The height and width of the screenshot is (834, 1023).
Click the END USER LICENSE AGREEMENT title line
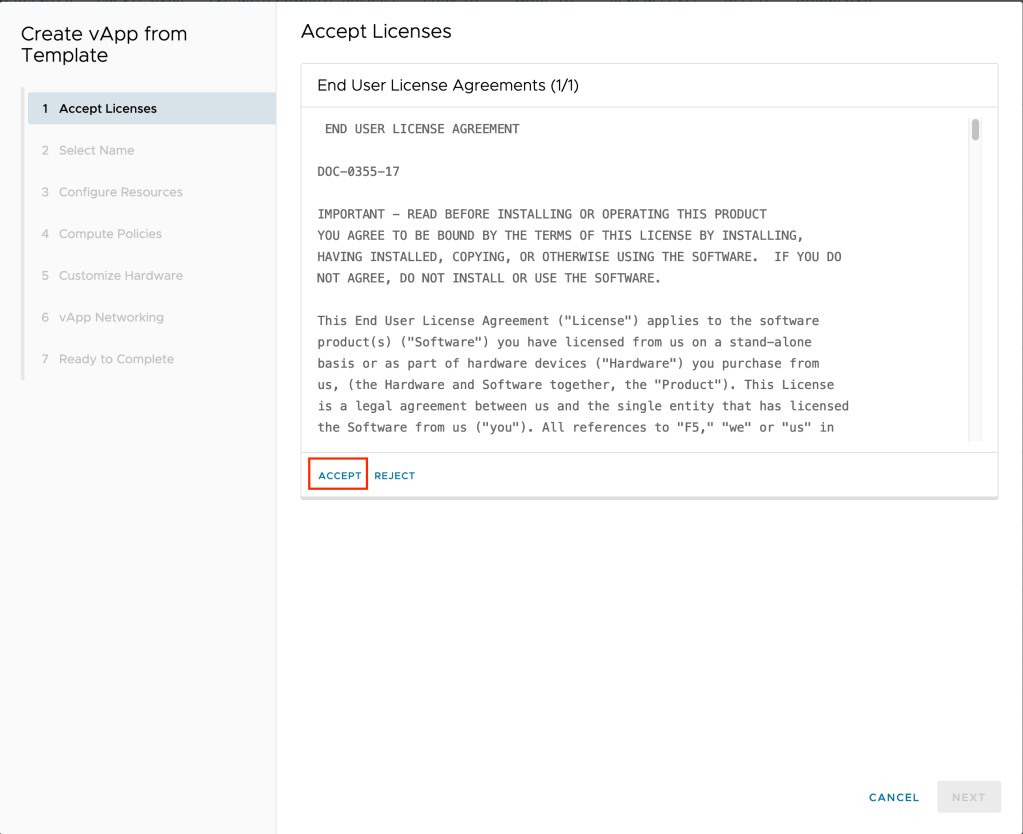[422, 129]
